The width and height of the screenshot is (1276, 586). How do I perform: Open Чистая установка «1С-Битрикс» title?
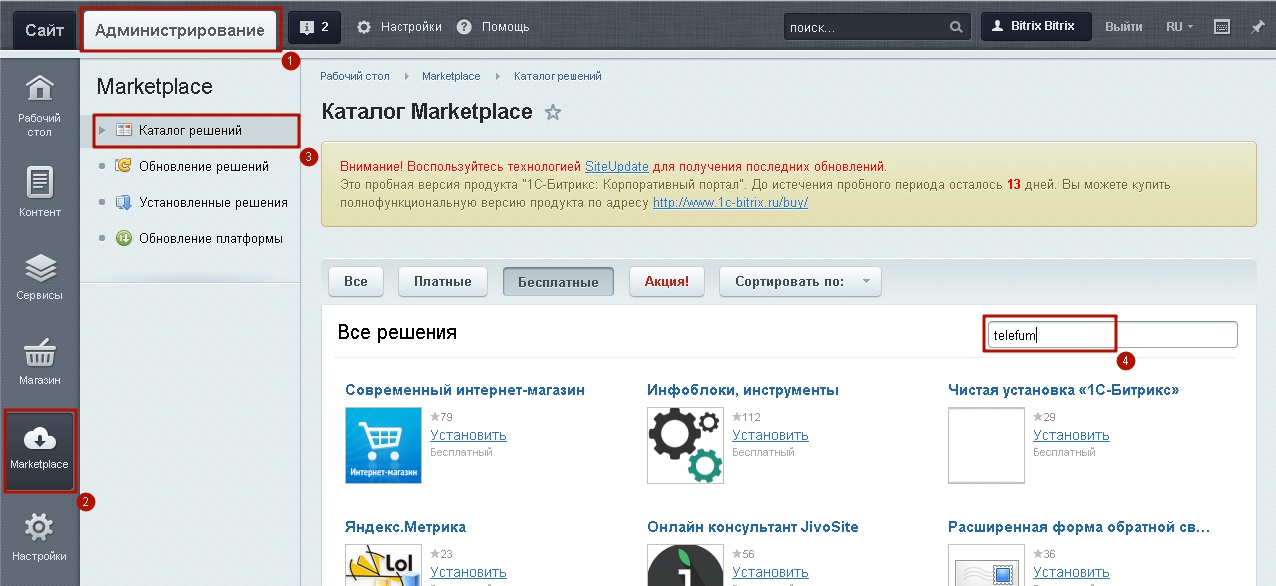[x=1064, y=390]
